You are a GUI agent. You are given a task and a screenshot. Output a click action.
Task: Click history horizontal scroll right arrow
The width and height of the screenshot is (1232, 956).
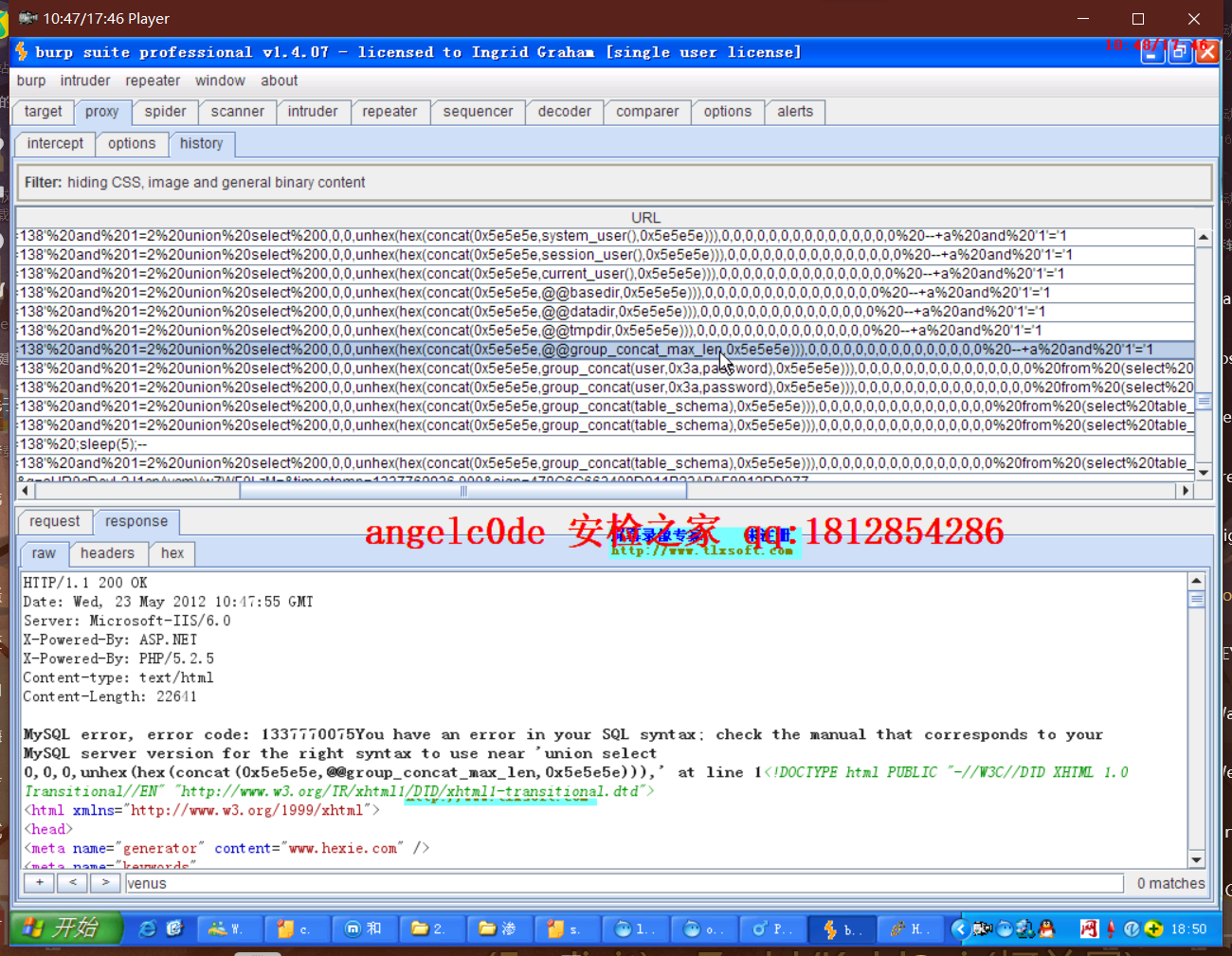[x=1185, y=491]
